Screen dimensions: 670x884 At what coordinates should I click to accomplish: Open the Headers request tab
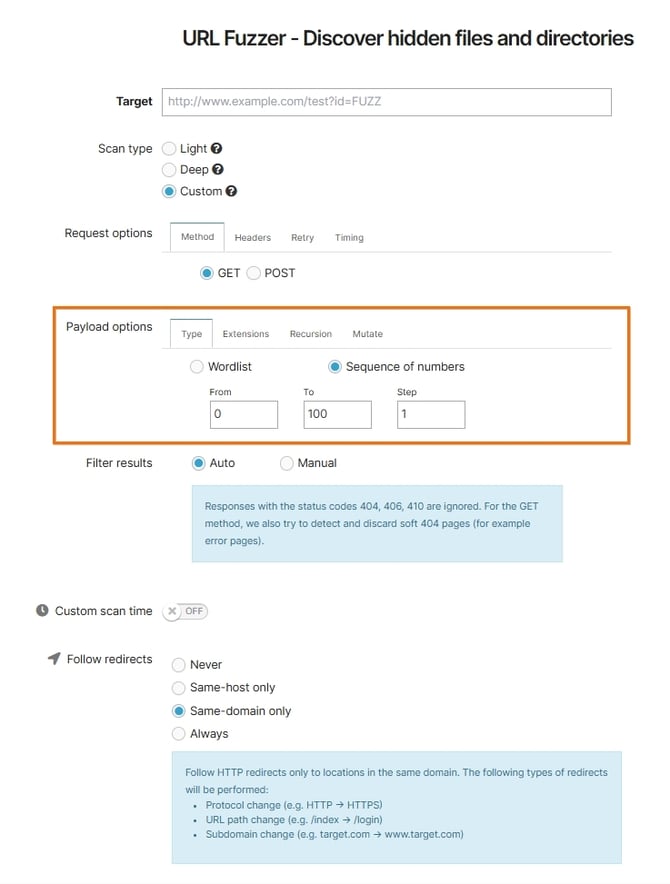tap(253, 238)
